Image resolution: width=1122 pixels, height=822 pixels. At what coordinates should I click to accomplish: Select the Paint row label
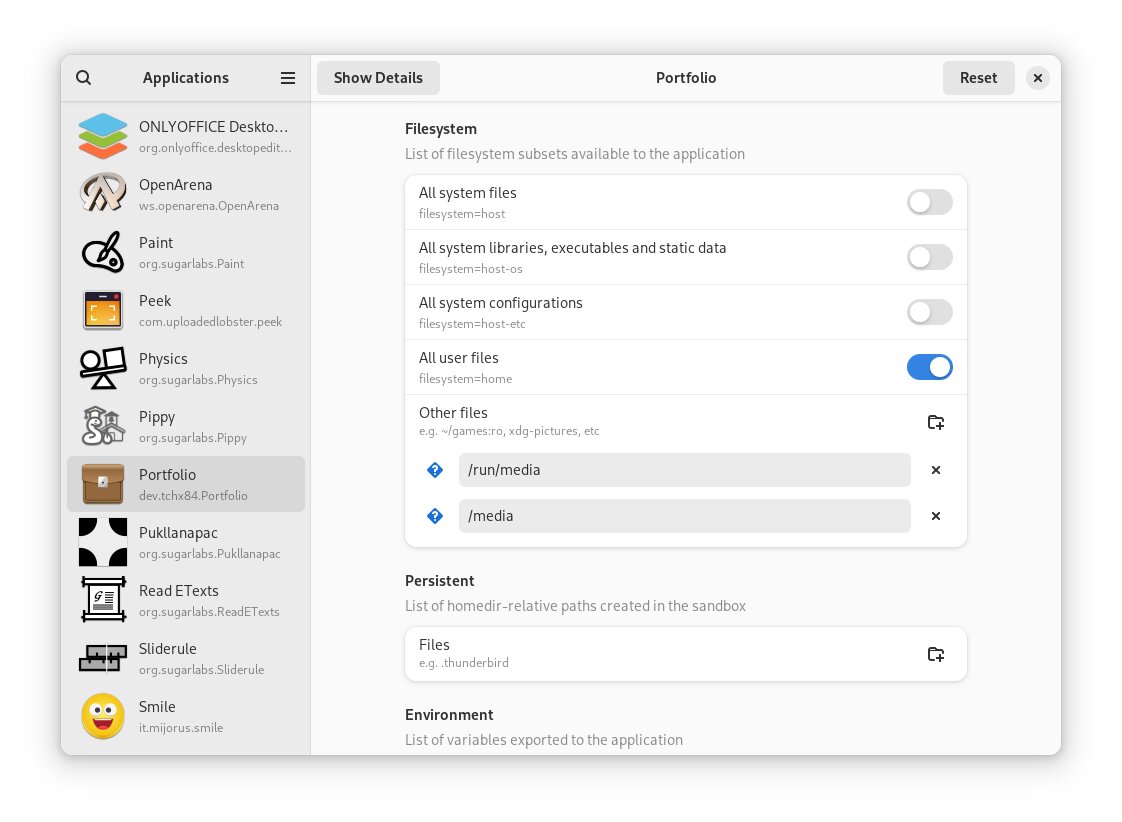tap(156, 243)
